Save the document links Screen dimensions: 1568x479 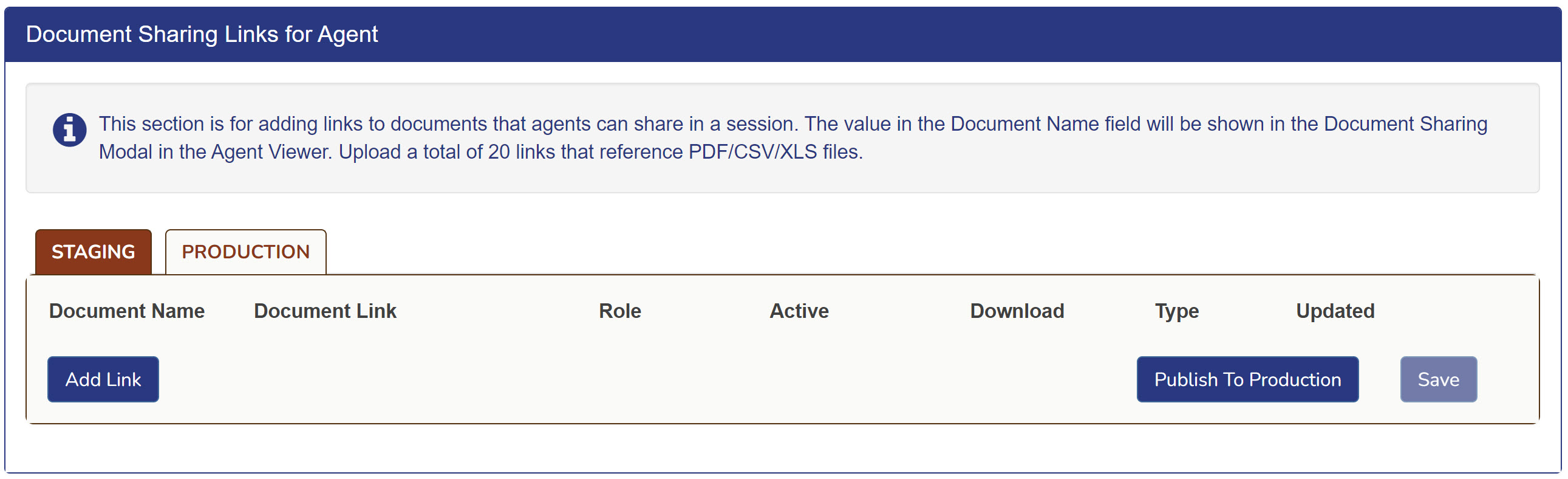pos(1438,379)
